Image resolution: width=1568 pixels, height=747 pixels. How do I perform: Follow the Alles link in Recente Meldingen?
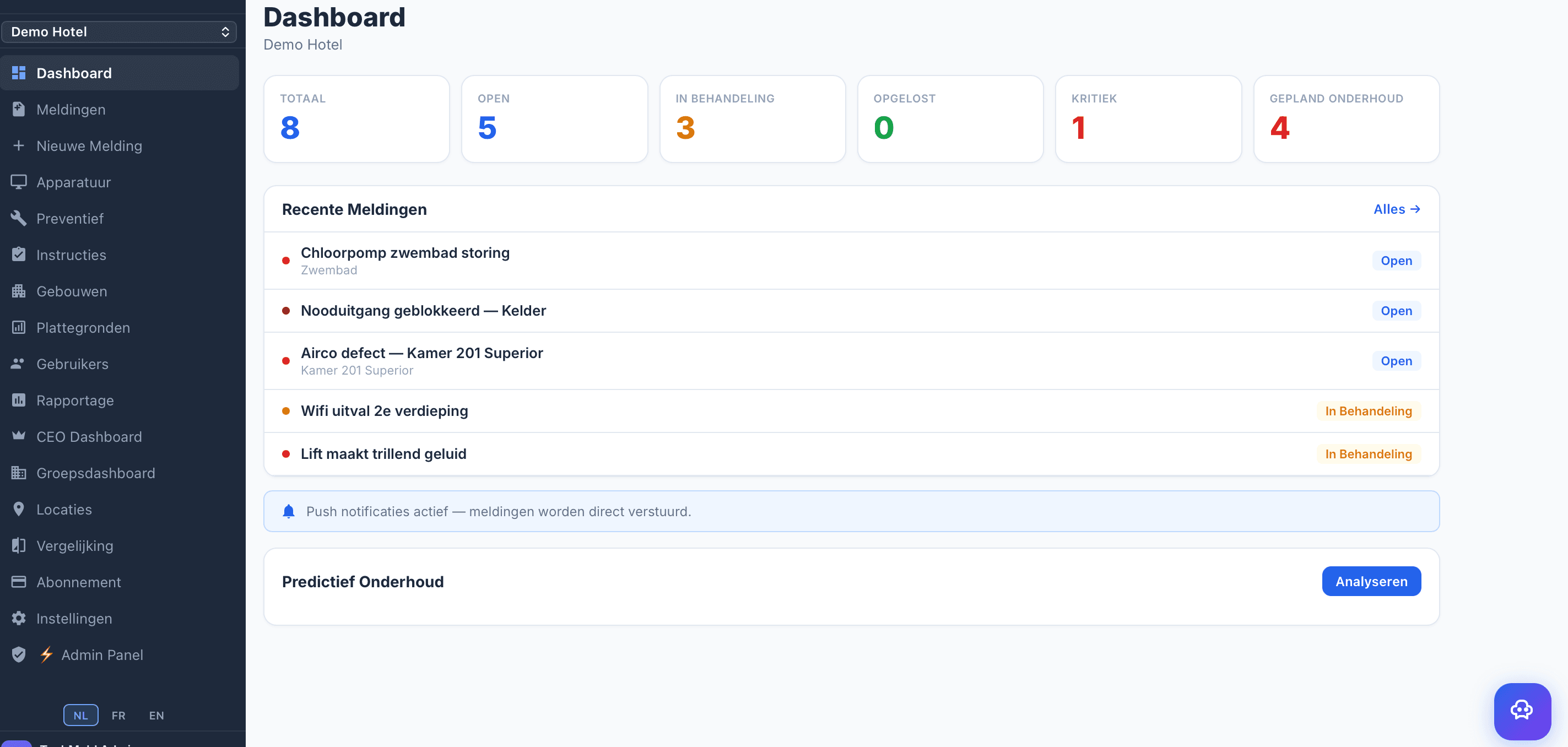click(x=1396, y=209)
